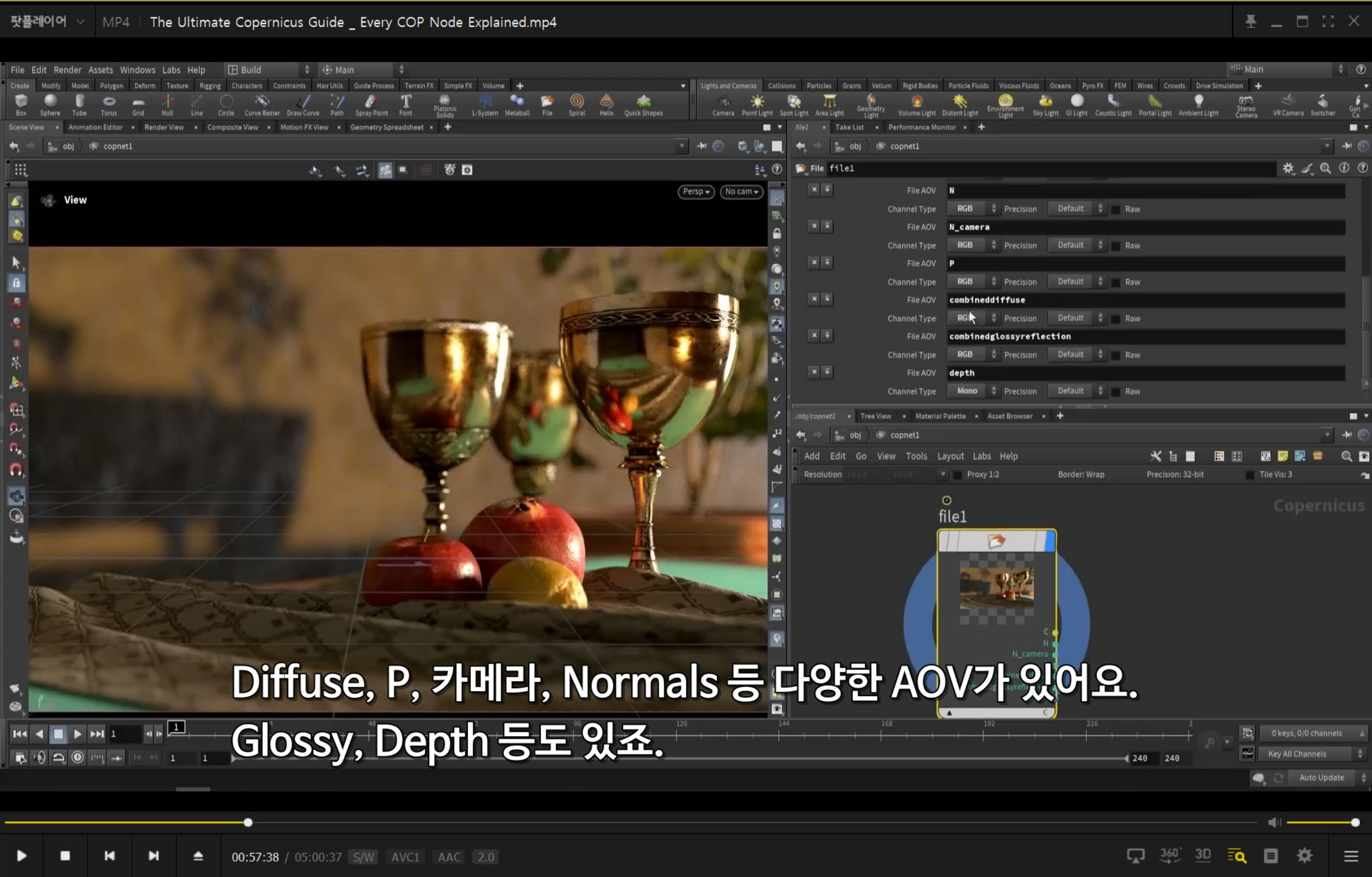Open the Build desktop dropdown

coord(268,70)
